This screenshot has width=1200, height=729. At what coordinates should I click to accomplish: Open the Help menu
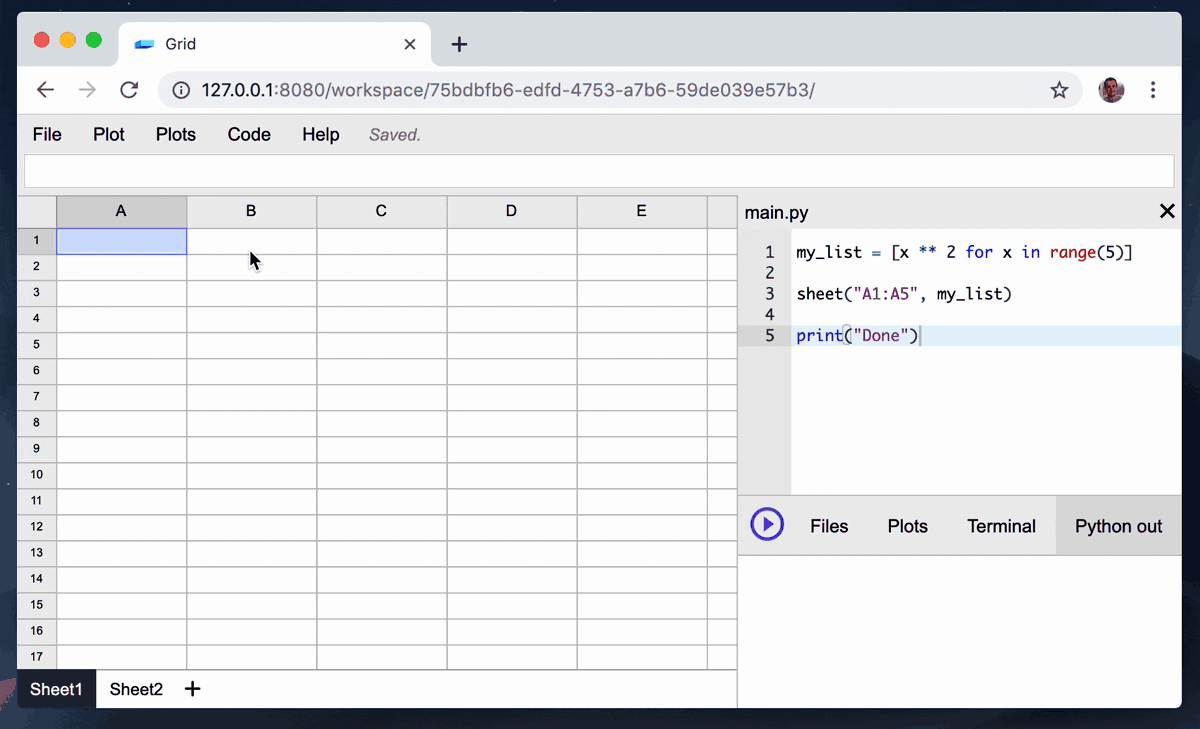click(320, 134)
